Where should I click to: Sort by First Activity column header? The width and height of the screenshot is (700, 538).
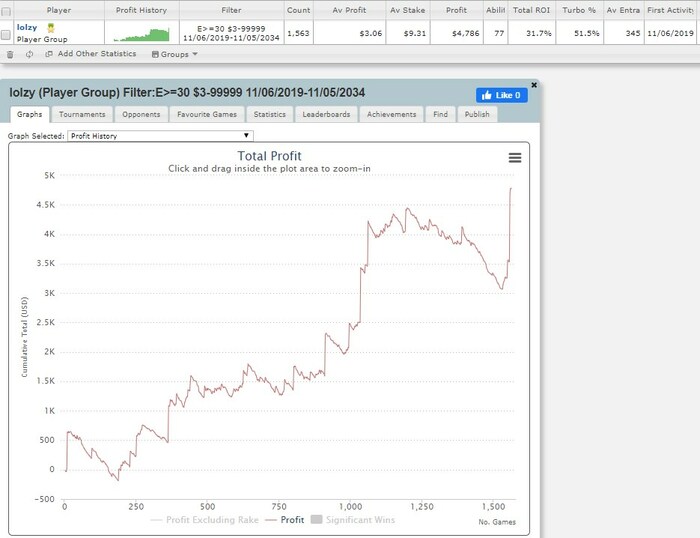point(670,10)
